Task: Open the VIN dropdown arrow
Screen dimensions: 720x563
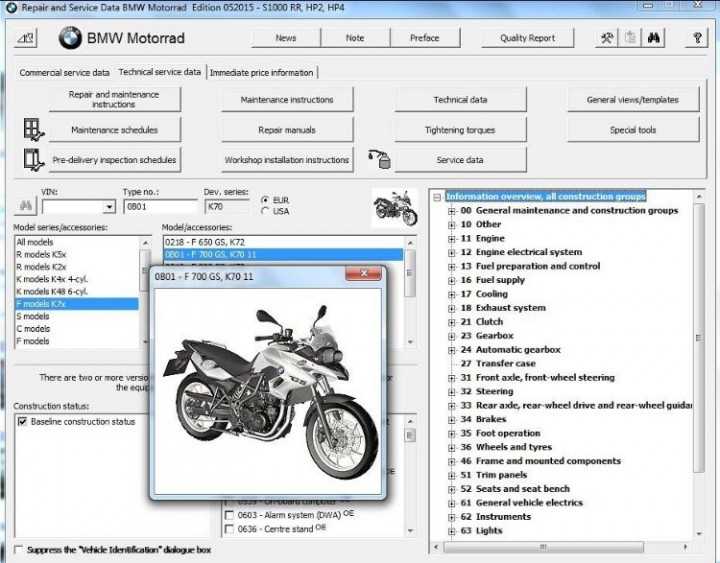Action: (109, 207)
